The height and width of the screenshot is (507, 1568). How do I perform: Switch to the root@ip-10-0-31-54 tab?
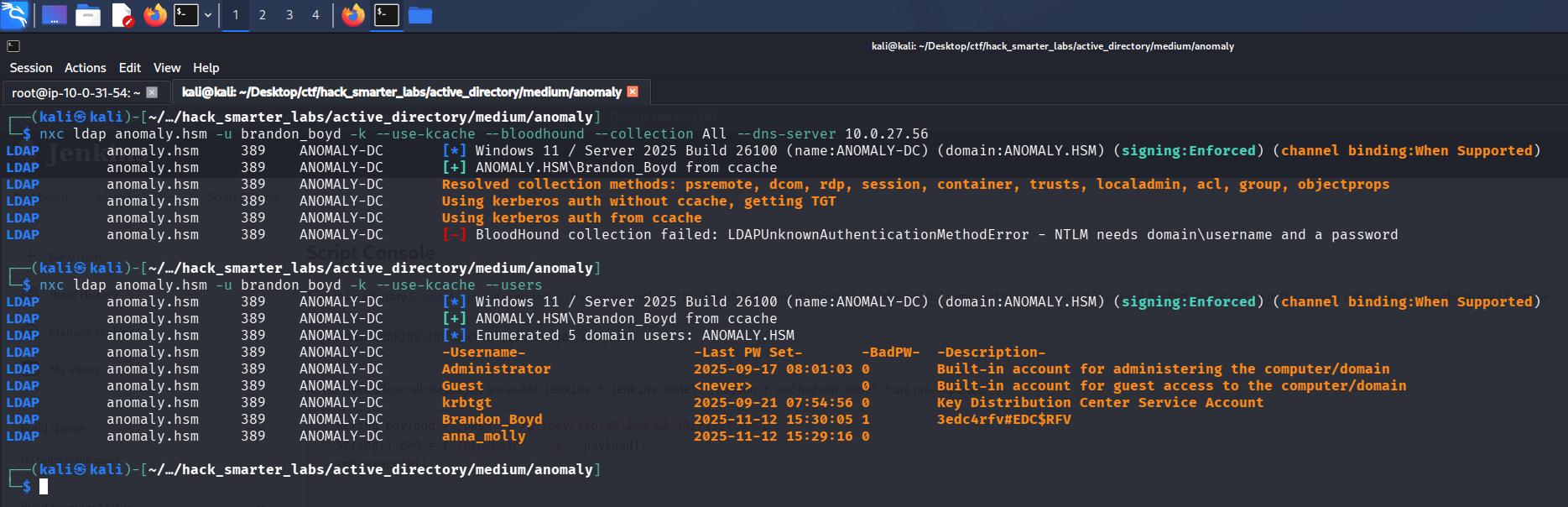pos(76,92)
